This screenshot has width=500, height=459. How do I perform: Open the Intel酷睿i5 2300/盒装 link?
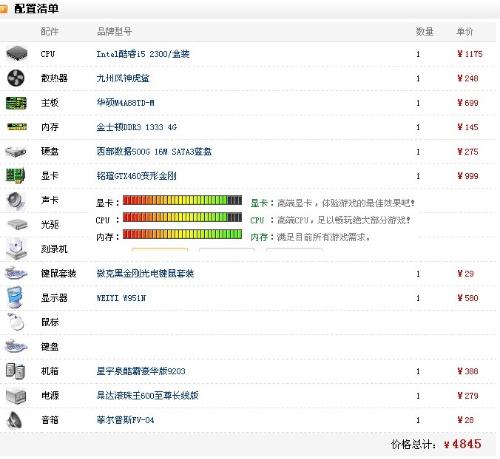143,54
